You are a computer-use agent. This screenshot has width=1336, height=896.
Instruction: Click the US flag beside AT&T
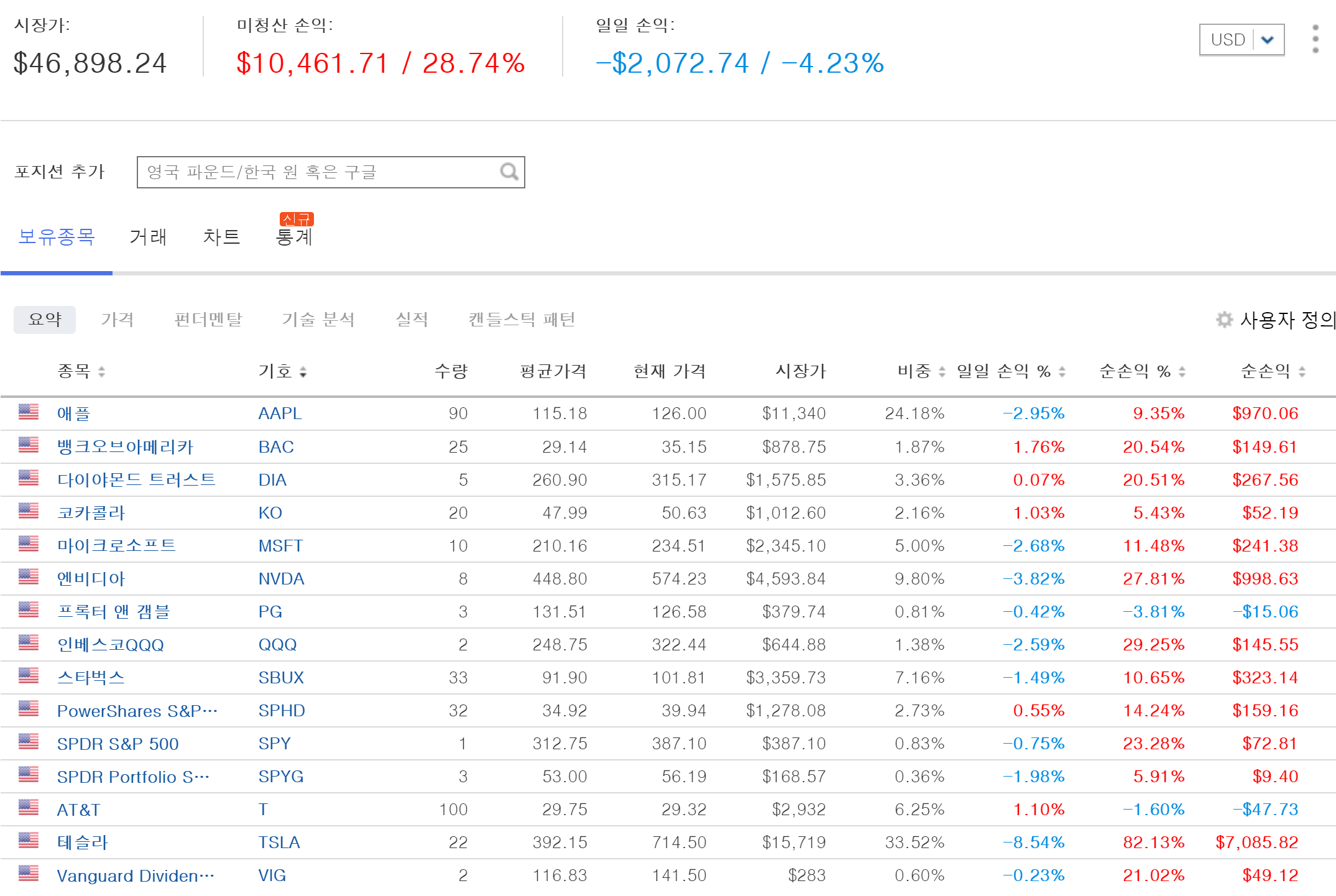click(29, 808)
